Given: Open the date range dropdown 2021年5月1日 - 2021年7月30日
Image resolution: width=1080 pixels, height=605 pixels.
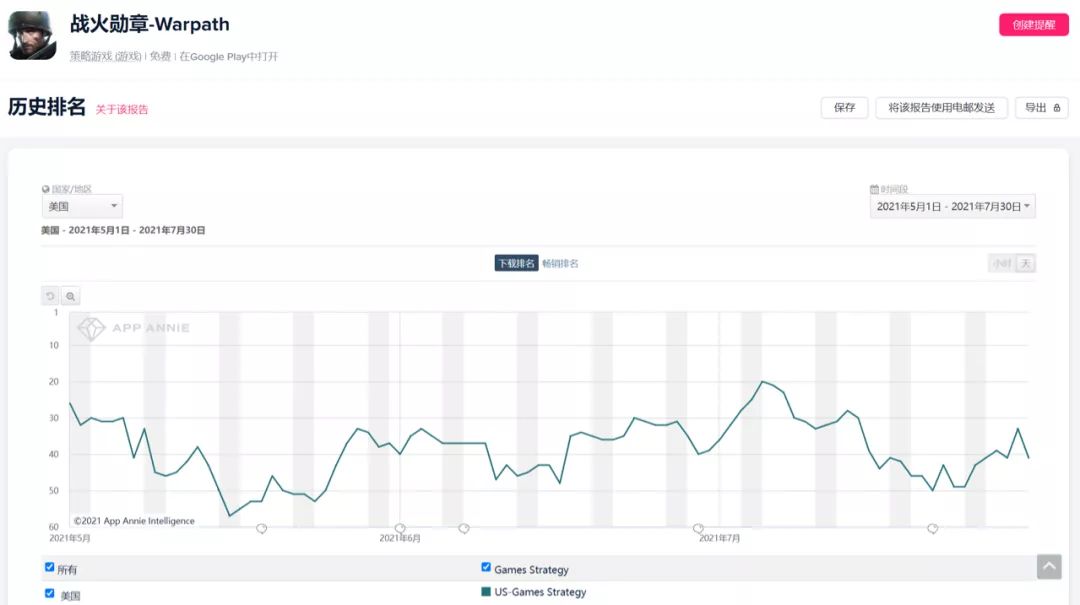Looking at the screenshot, I should click(x=953, y=206).
